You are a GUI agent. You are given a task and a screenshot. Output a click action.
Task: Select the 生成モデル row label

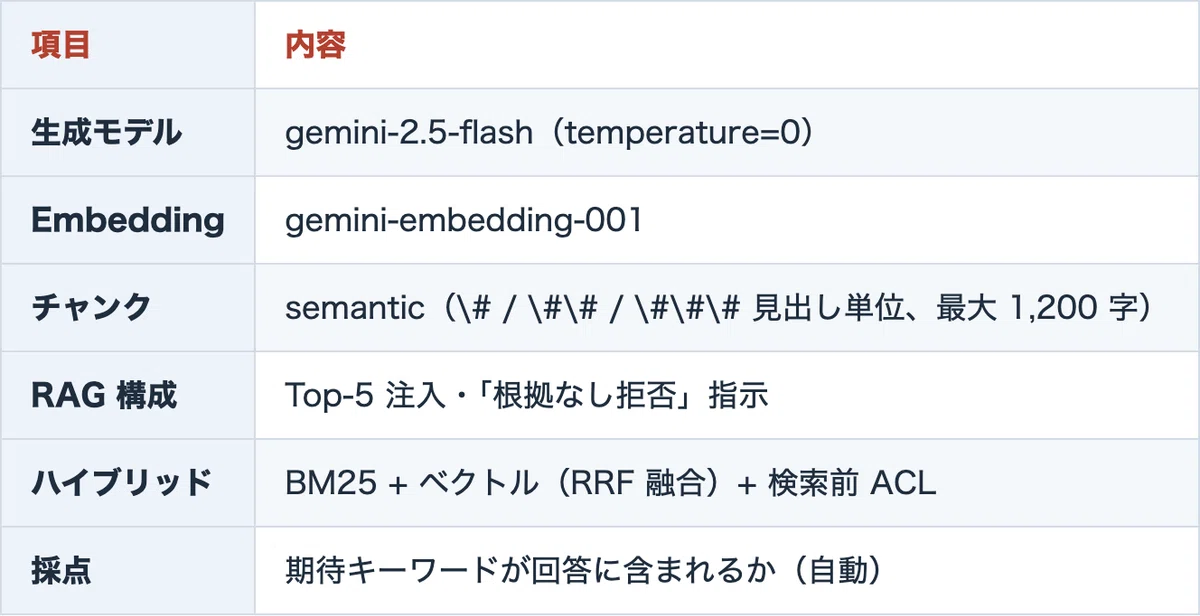[x=106, y=133]
